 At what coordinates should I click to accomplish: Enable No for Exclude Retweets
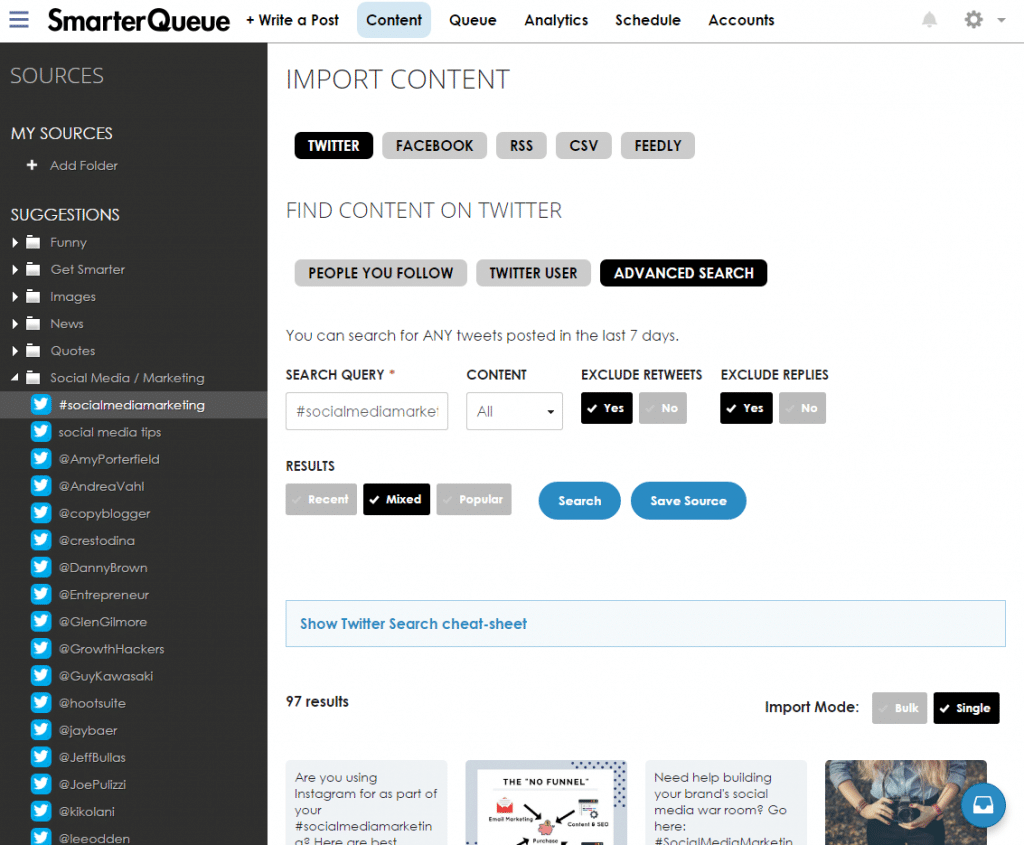(662, 408)
